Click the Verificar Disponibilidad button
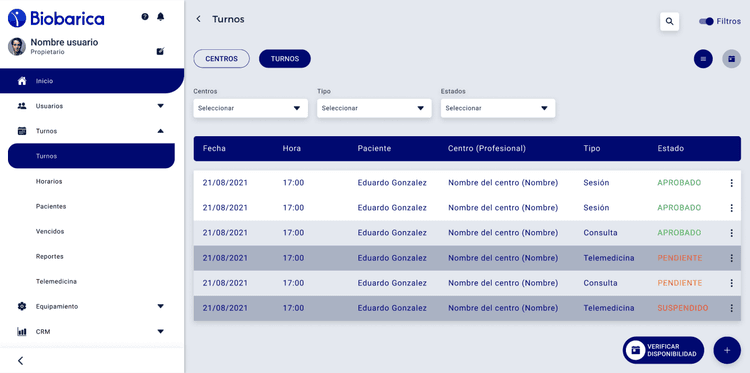The height and width of the screenshot is (373, 750). pyautogui.click(x=663, y=351)
